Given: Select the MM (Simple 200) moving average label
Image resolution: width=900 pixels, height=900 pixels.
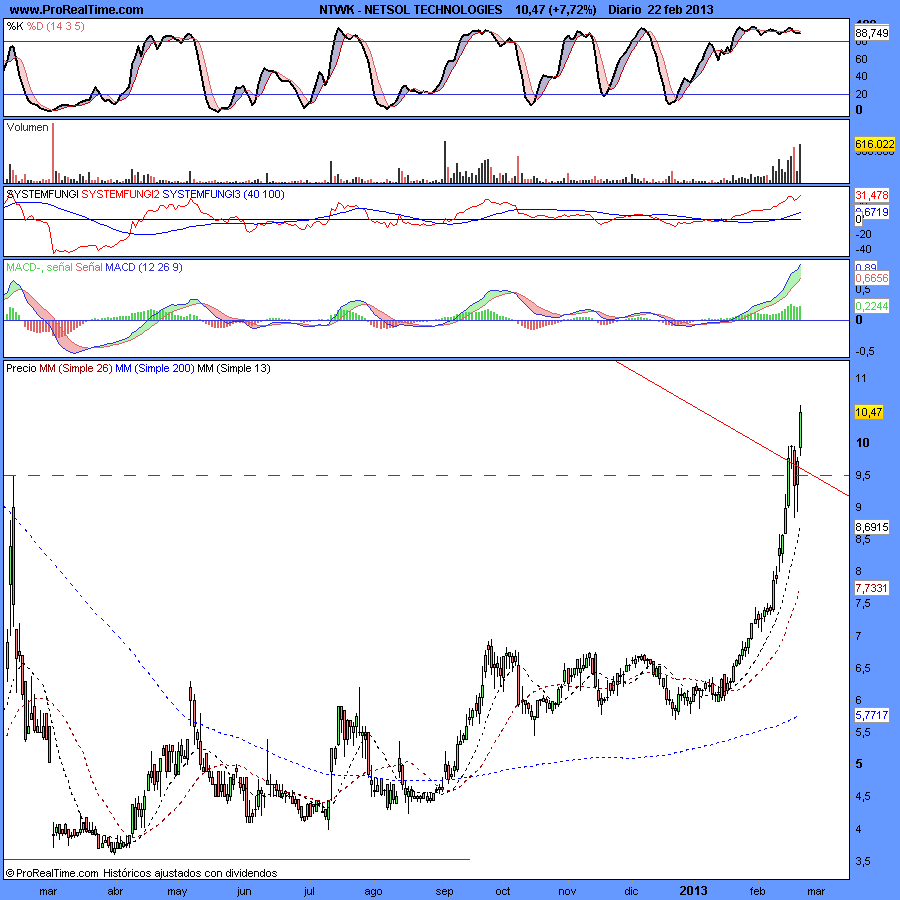Looking at the screenshot, I should pyautogui.click(x=155, y=368).
